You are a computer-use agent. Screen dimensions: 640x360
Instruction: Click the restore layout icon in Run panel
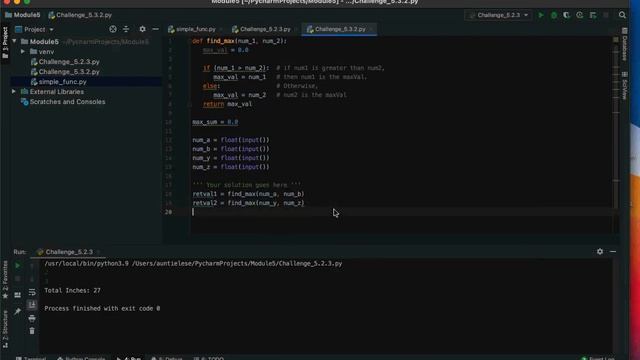tap(18, 295)
